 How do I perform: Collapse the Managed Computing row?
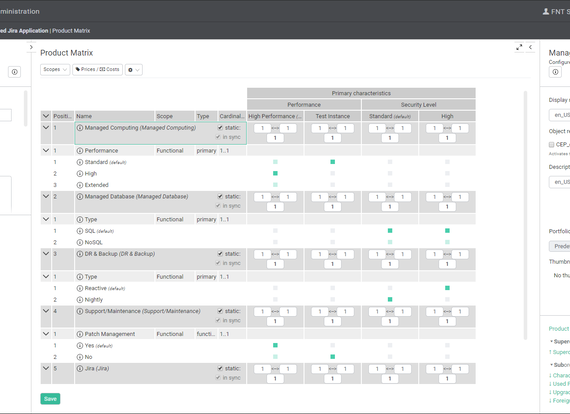tap(46, 128)
